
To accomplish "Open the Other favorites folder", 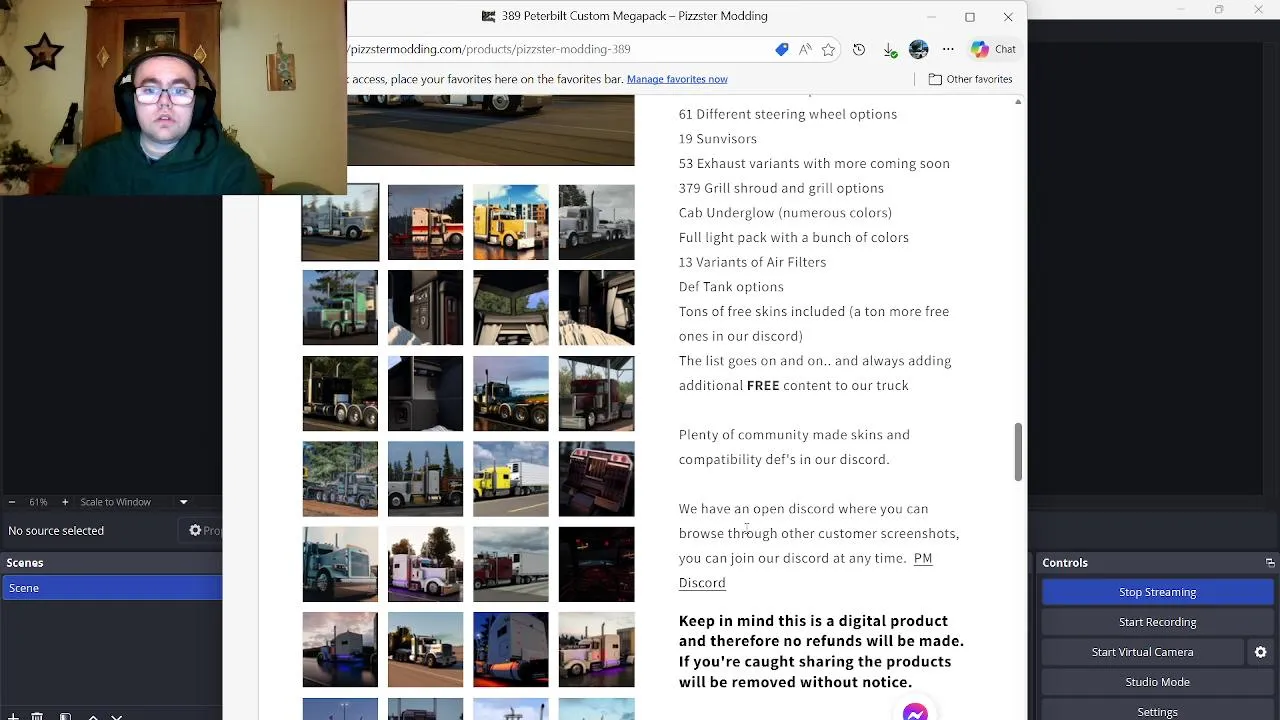I will coord(970,79).
